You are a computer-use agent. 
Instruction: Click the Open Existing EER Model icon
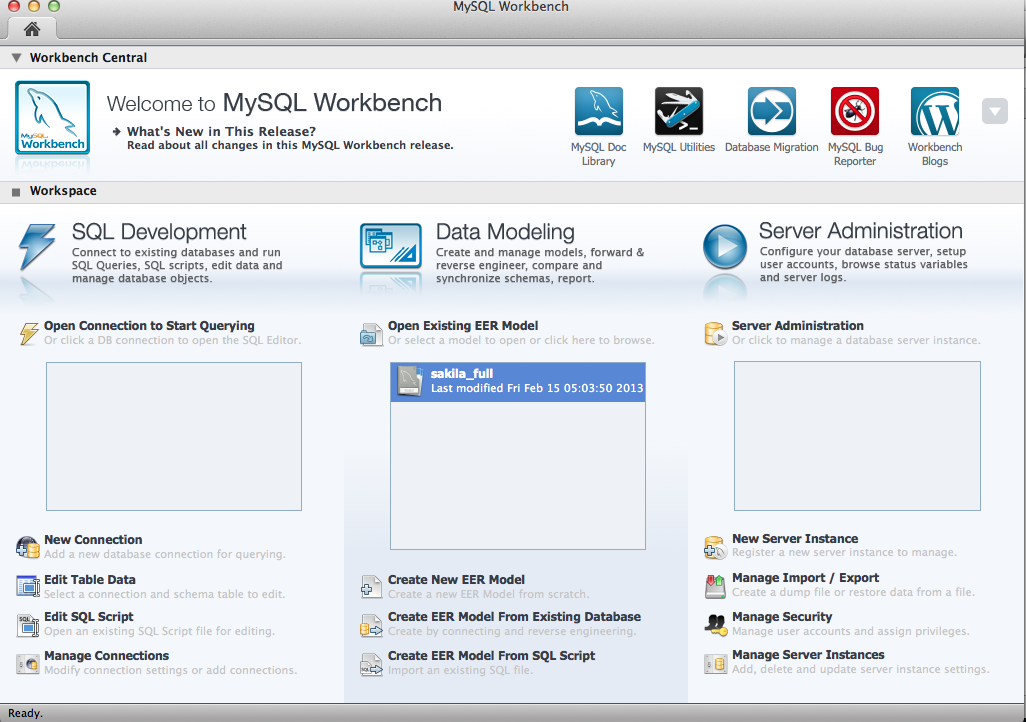click(371, 334)
